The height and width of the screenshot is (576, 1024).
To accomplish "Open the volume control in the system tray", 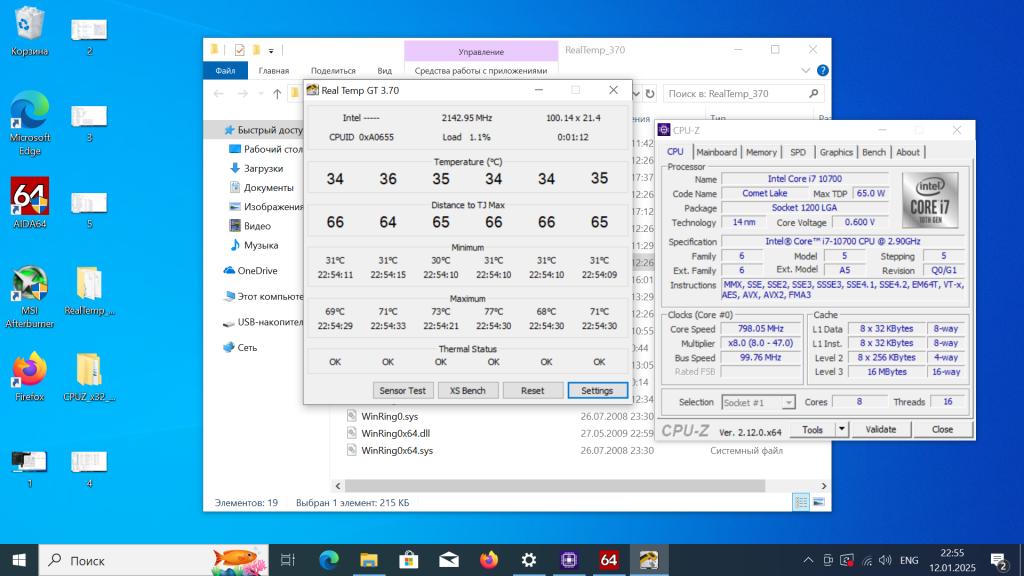I will 885,560.
